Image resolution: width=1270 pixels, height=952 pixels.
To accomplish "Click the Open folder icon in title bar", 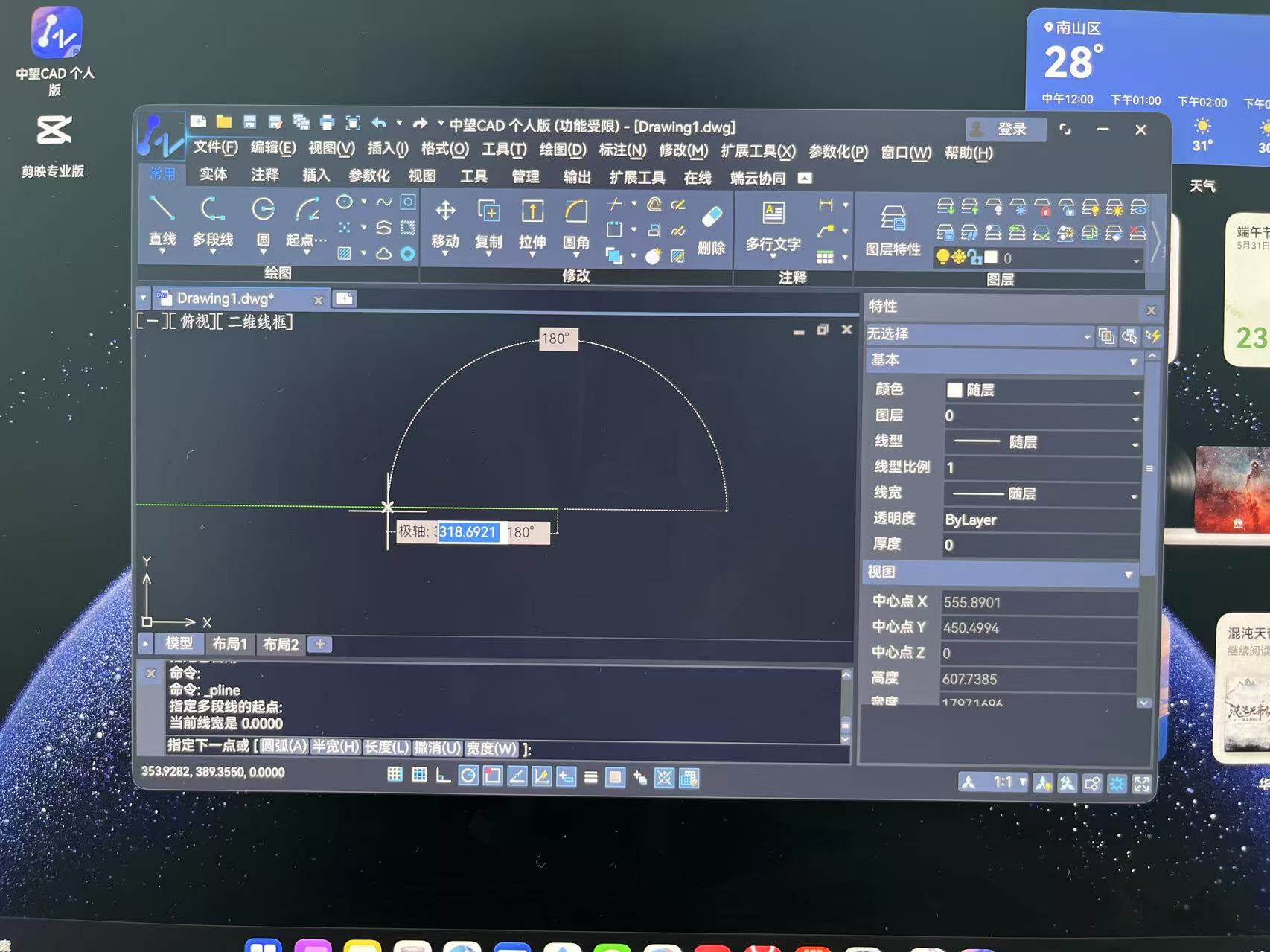I will (x=224, y=121).
